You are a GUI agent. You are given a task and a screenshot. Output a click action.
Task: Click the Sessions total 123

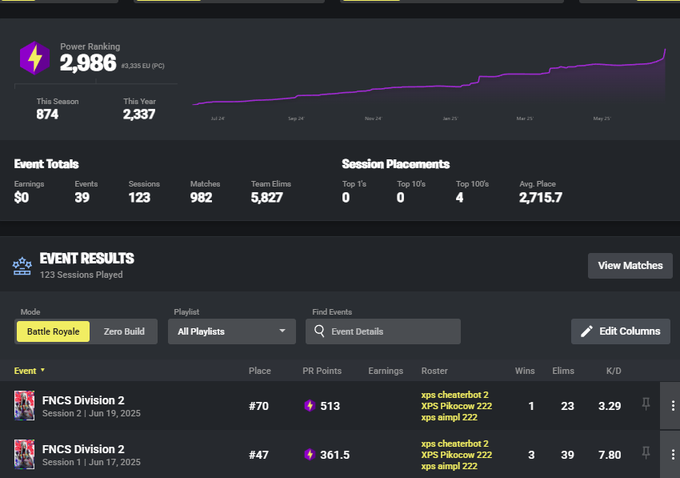tap(139, 197)
